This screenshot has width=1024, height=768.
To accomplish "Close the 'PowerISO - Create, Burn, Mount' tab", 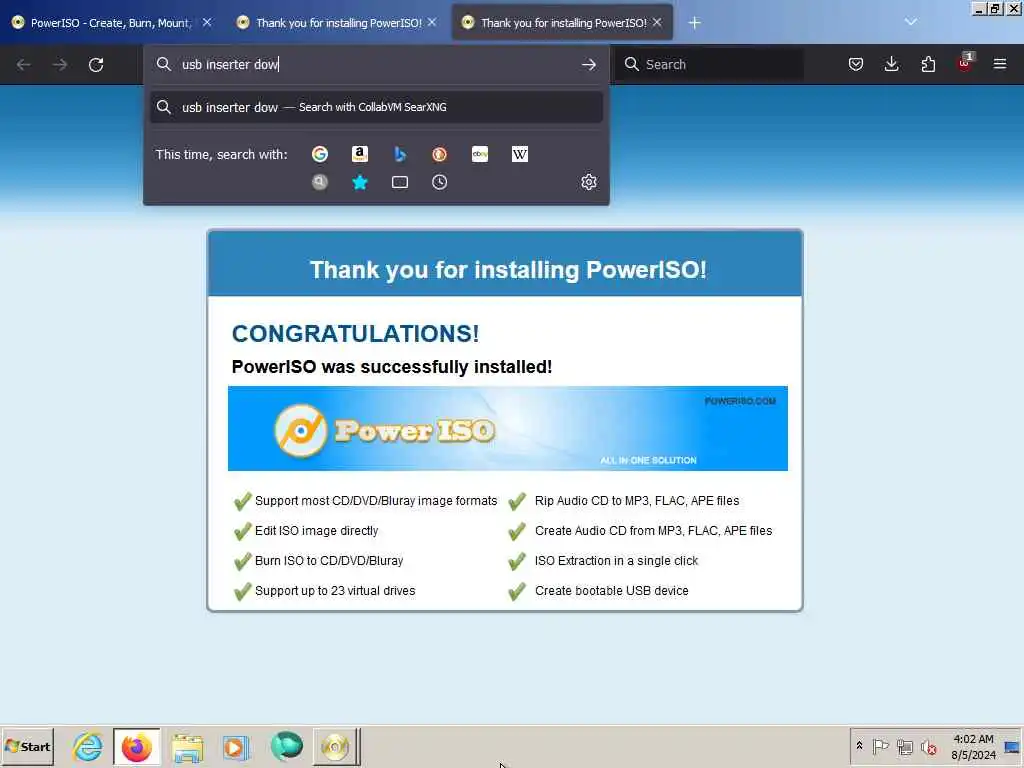I will [207, 22].
